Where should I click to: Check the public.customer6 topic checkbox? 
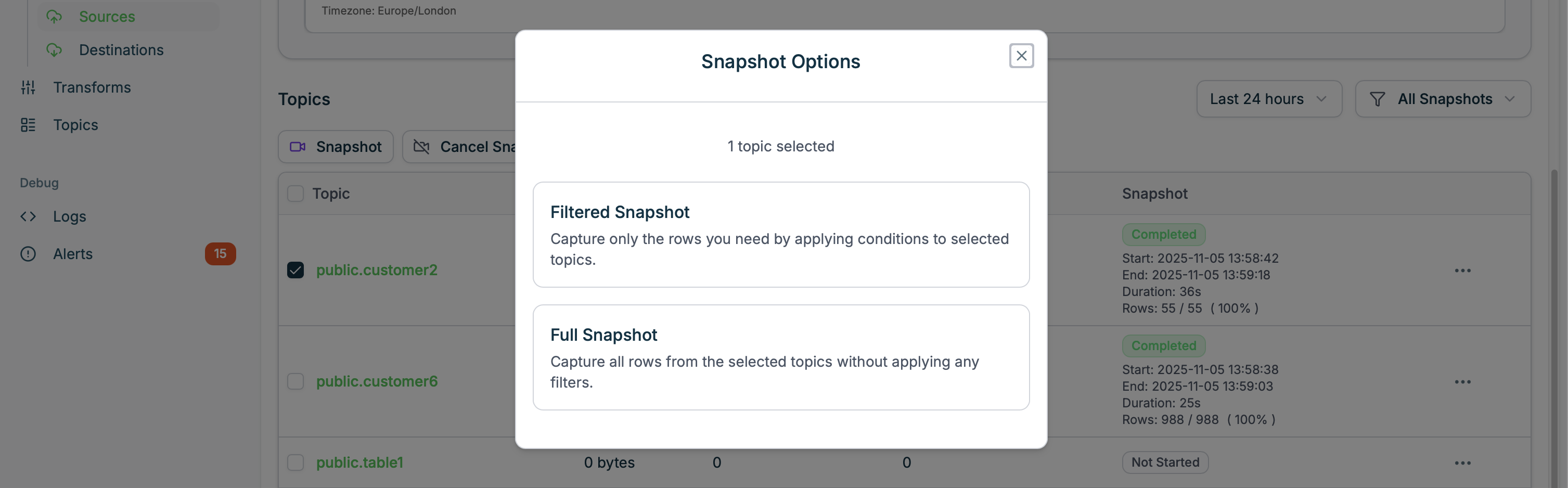click(x=295, y=381)
